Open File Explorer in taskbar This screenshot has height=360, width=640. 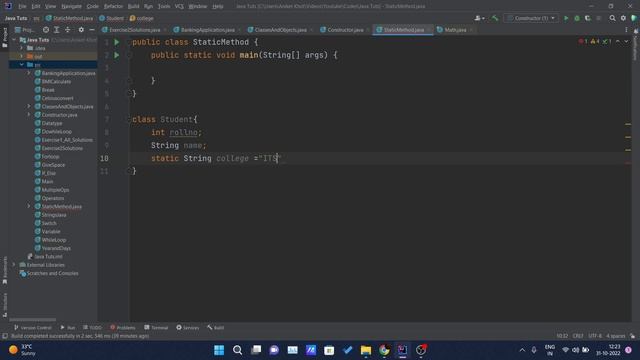coord(366,350)
